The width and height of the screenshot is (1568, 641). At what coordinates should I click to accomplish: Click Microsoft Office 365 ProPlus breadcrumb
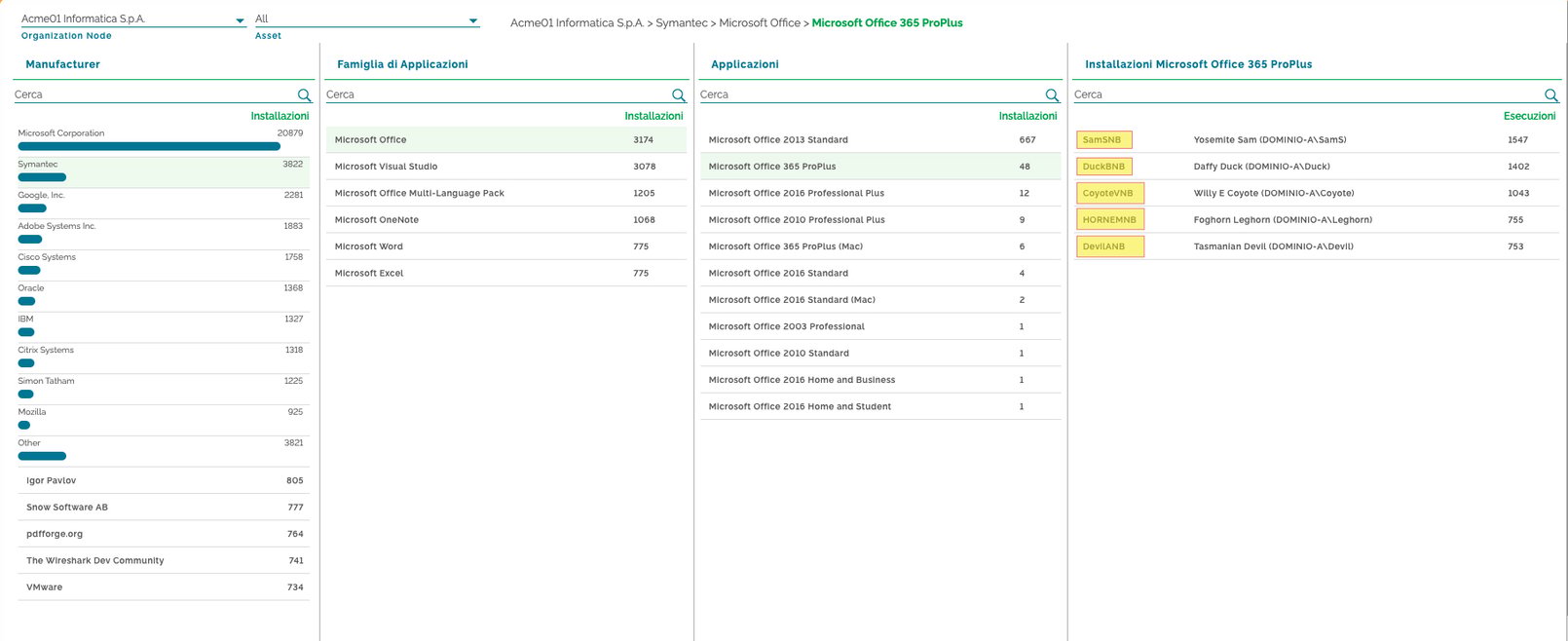887,22
